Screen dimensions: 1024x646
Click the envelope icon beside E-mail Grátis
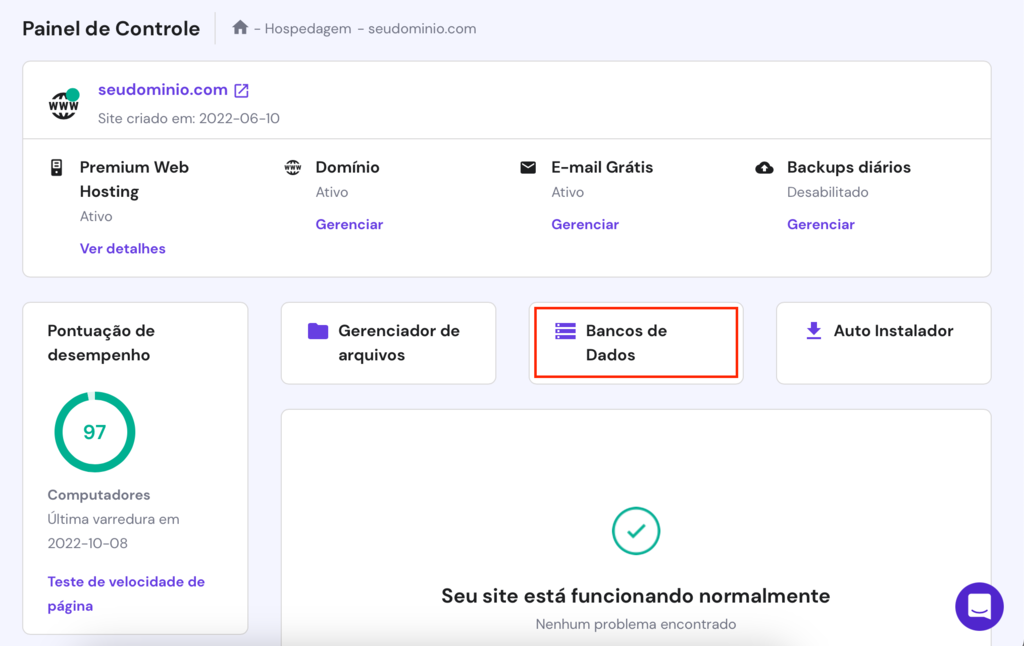point(527,167)
